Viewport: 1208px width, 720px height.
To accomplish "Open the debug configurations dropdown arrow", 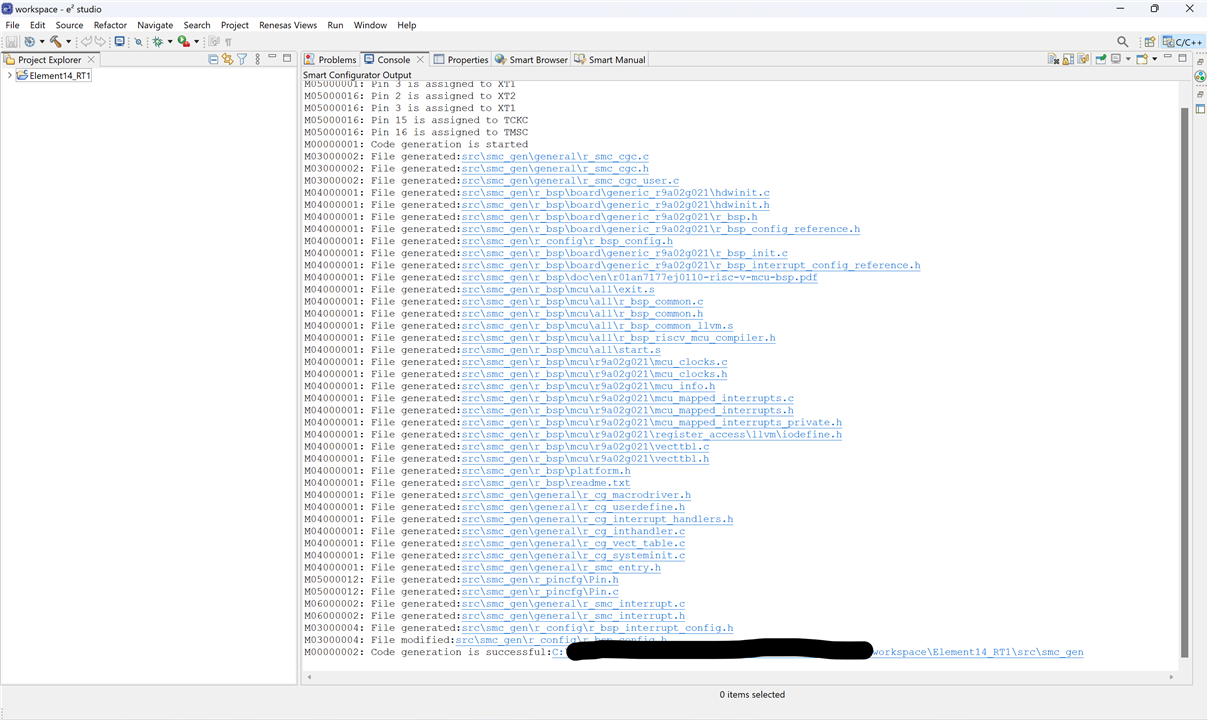I will point(169,42).
